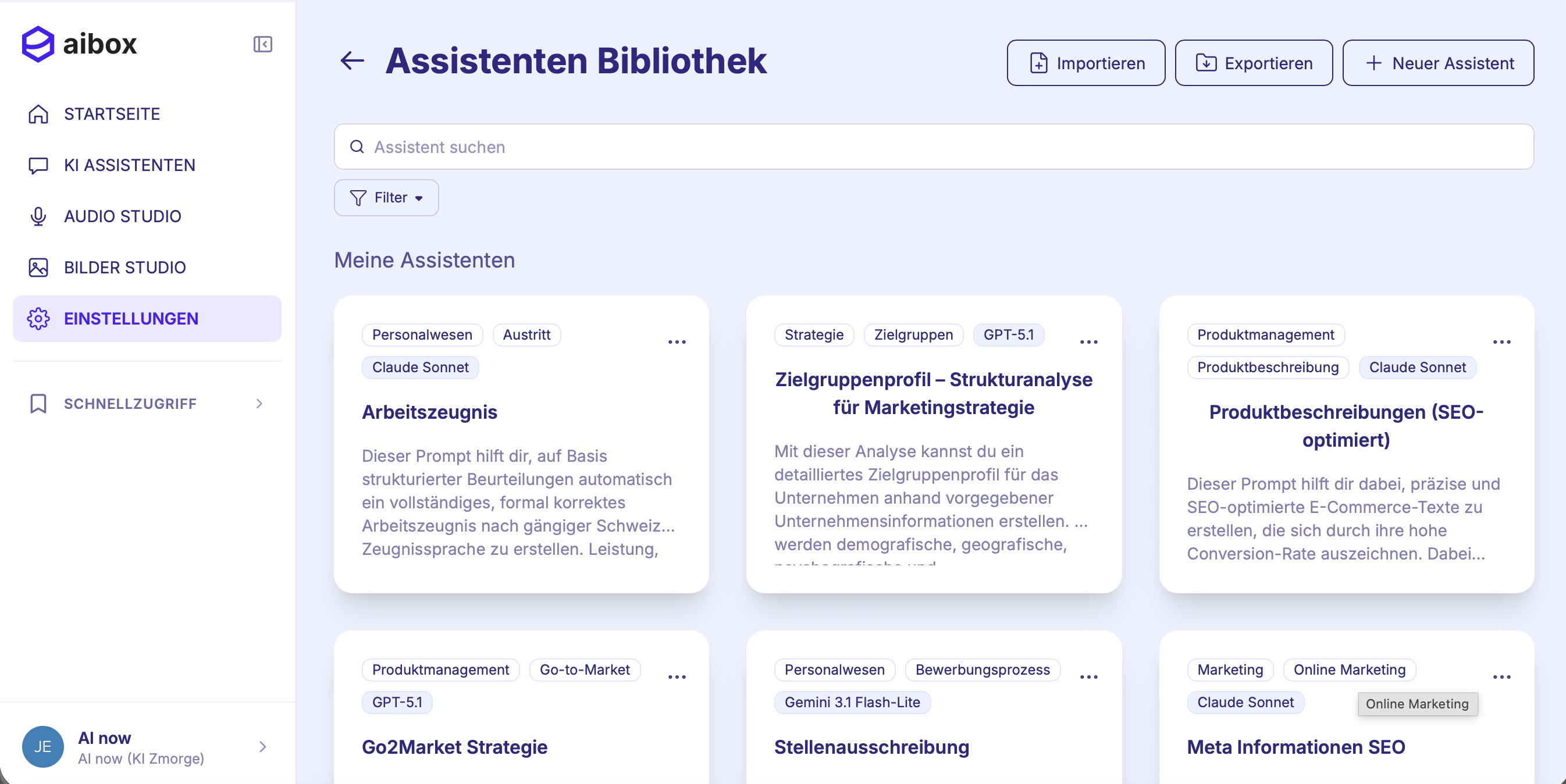Image resolution: width=1566 pixels, height=784 pixels.
Task: Select Einstellungen in the sidebar
Action: click(x=147, y=319)
